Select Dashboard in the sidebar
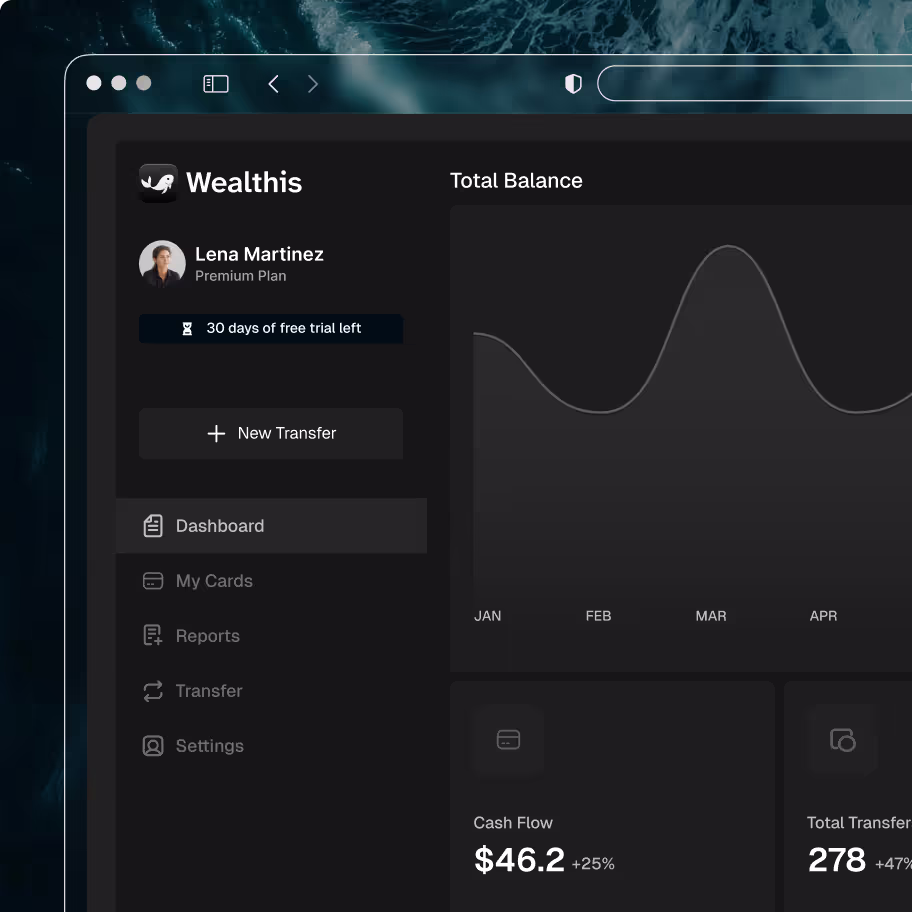The width and height of the screenshot is (912, 912). tap(272, 526)
